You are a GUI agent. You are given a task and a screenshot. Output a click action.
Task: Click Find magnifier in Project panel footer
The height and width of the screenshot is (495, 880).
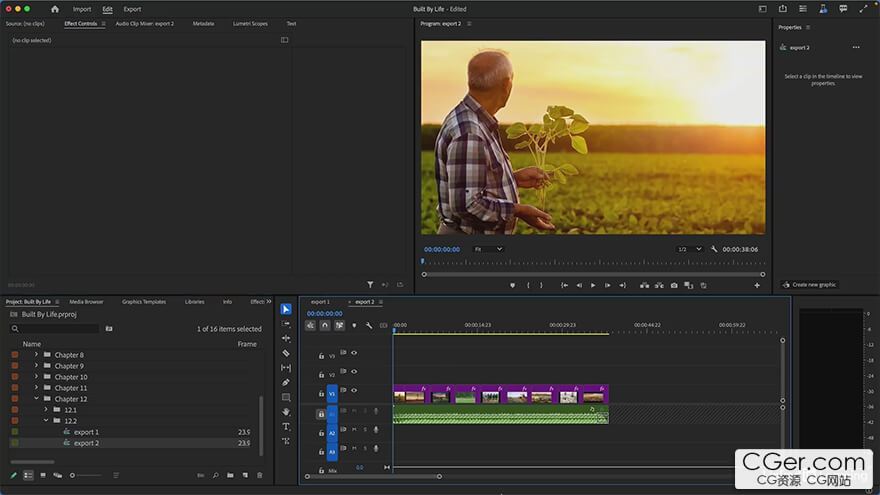coord(216,475)
